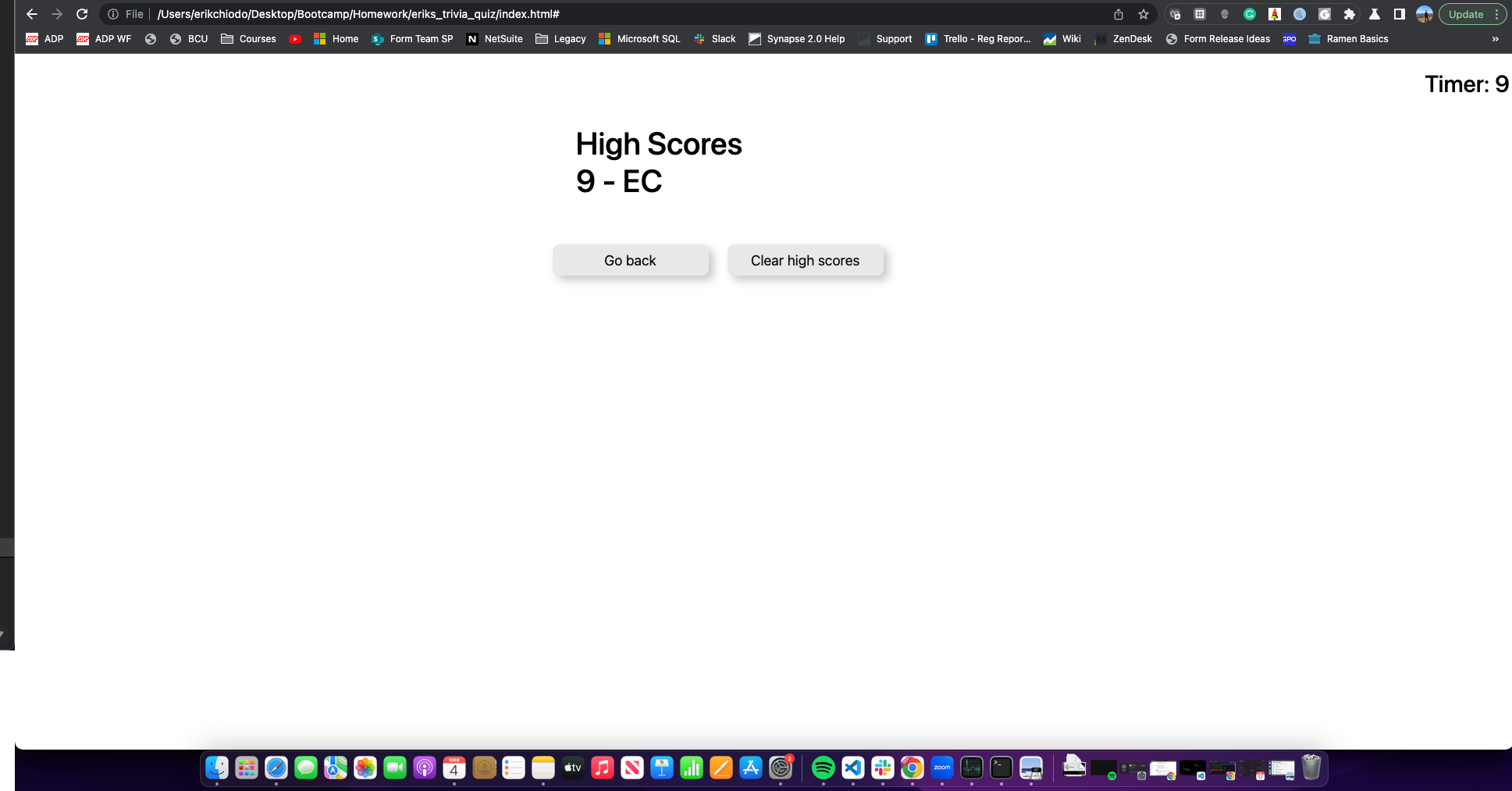Open the share/export icon in address bar
The image size is (1512, 791).
point(1118,14)
